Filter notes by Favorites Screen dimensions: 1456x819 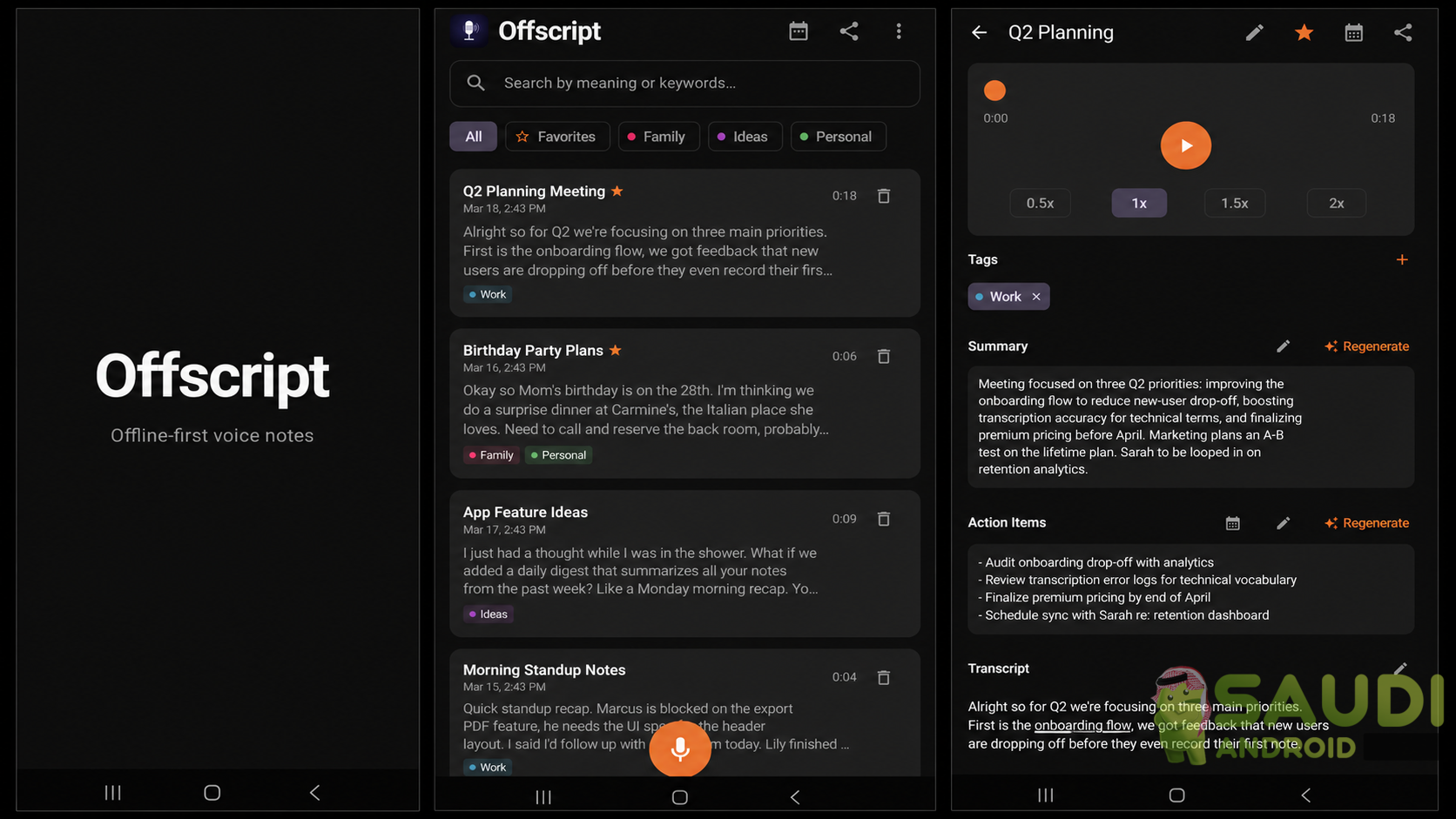coord(557,137)
